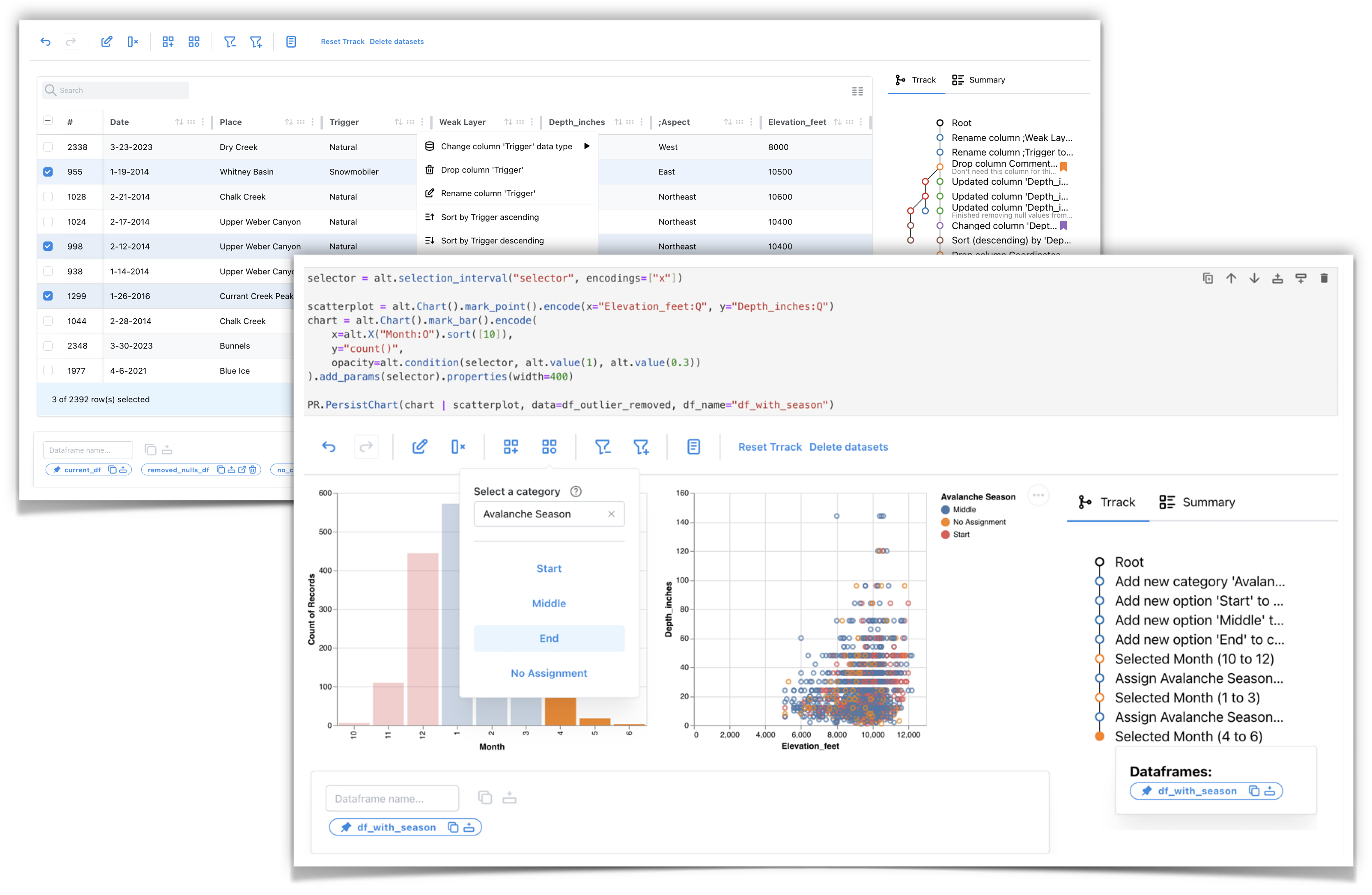Screen dimensions: 1372x895
Task: Click the Start legend color swatch
Action: 946,535
